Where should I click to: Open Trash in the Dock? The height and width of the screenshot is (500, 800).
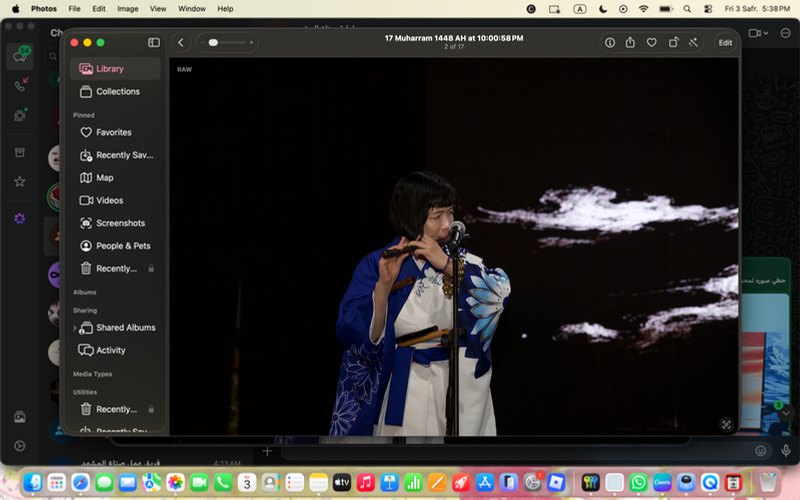pos(768,482)
